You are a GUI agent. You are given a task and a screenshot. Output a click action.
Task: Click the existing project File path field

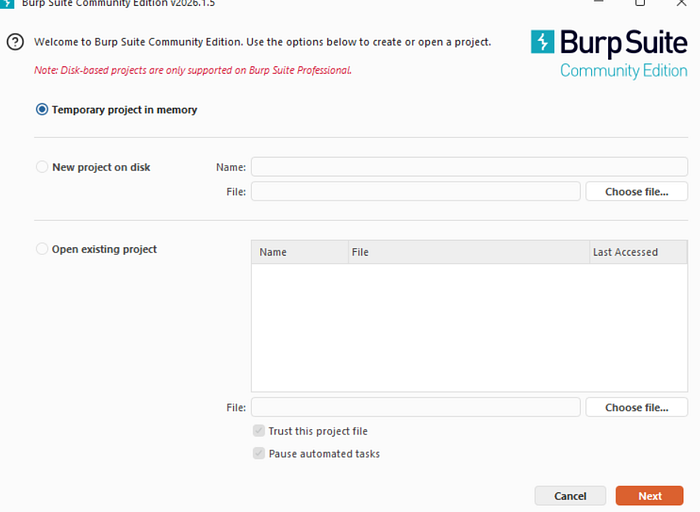pos(416,407)
